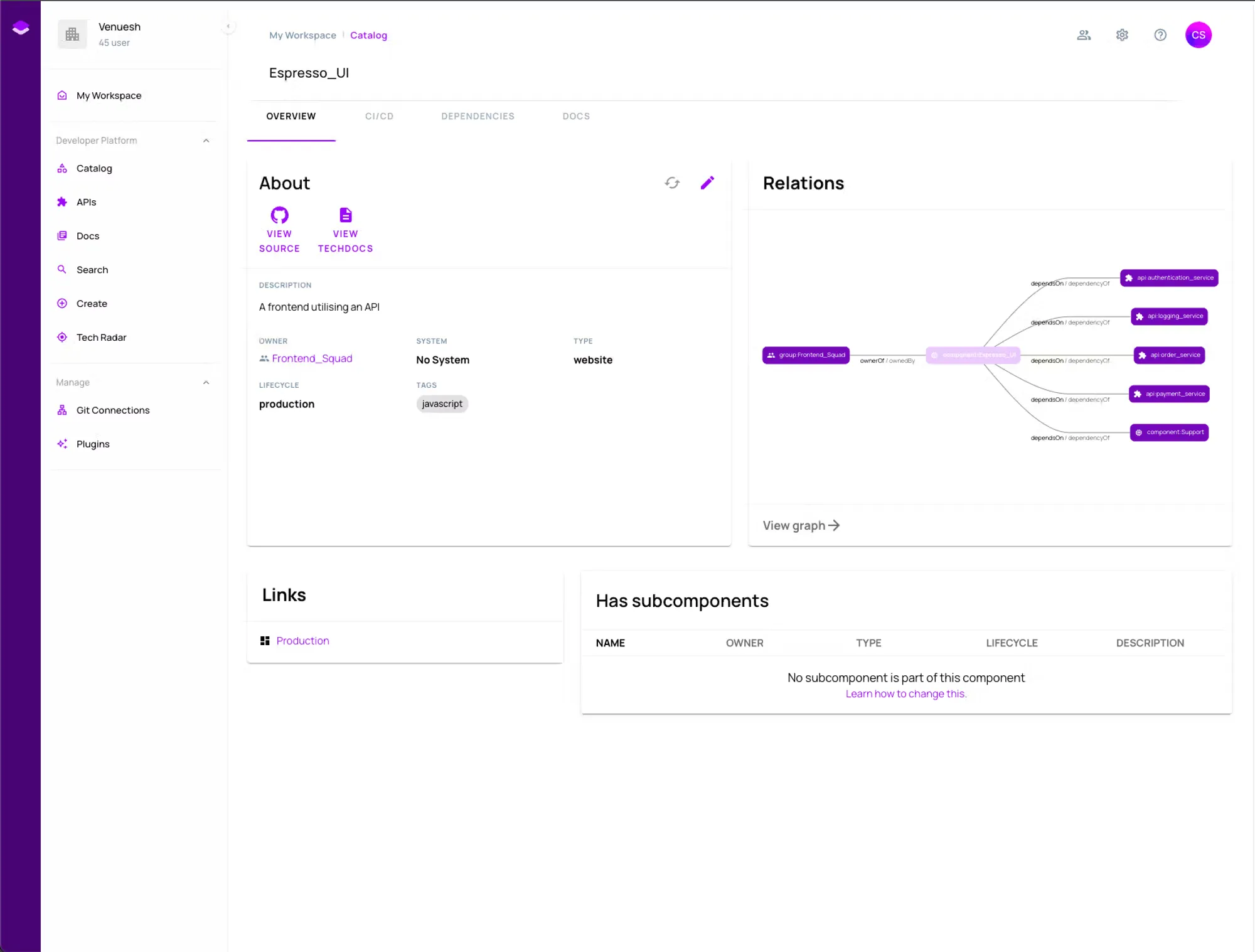1255x952 pixels.
Task: Click the api:order_service graph node
Action: (x=1170, y=355)
